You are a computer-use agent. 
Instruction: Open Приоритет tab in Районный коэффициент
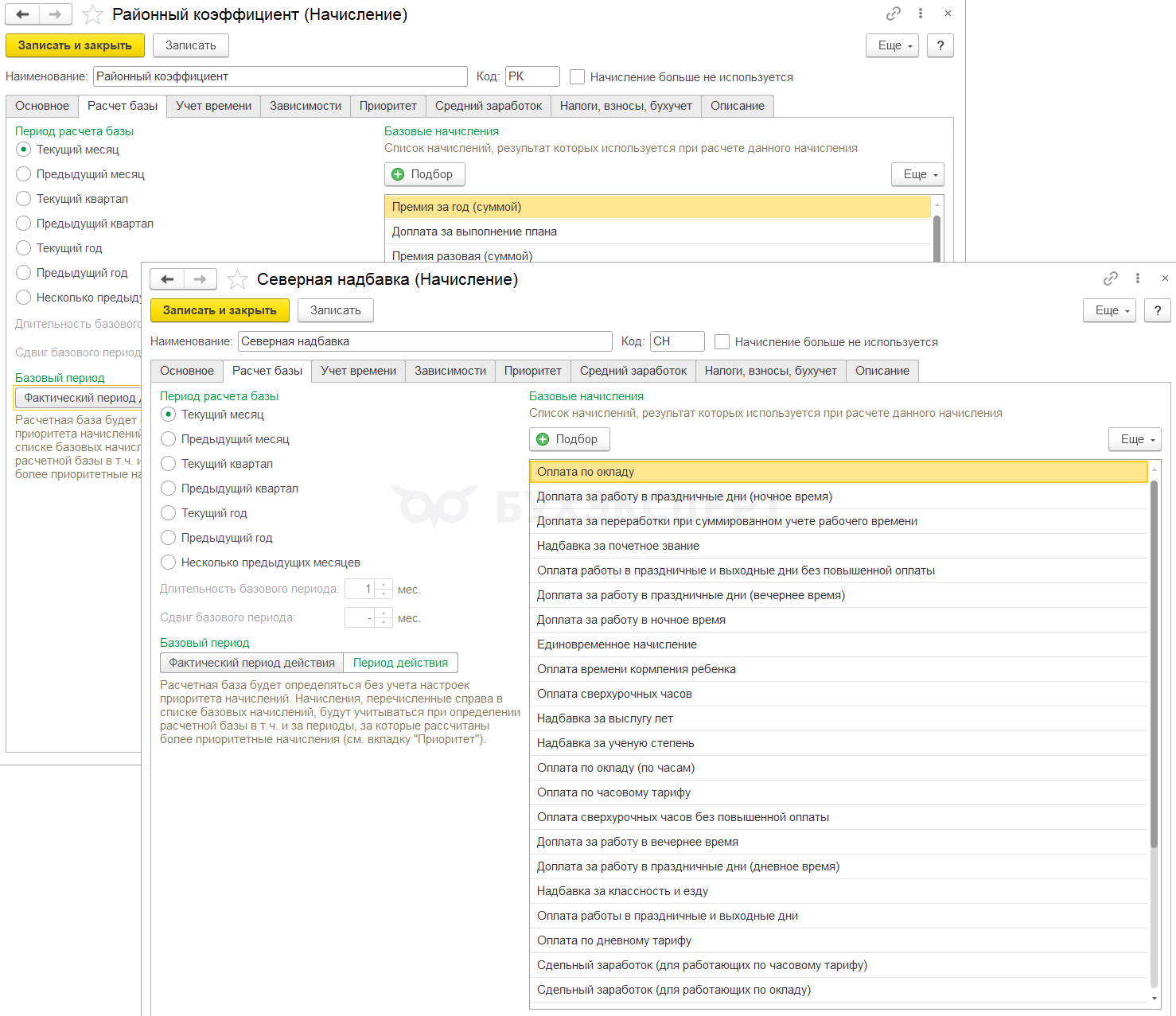pyautogui.click(x=387, y=106)
